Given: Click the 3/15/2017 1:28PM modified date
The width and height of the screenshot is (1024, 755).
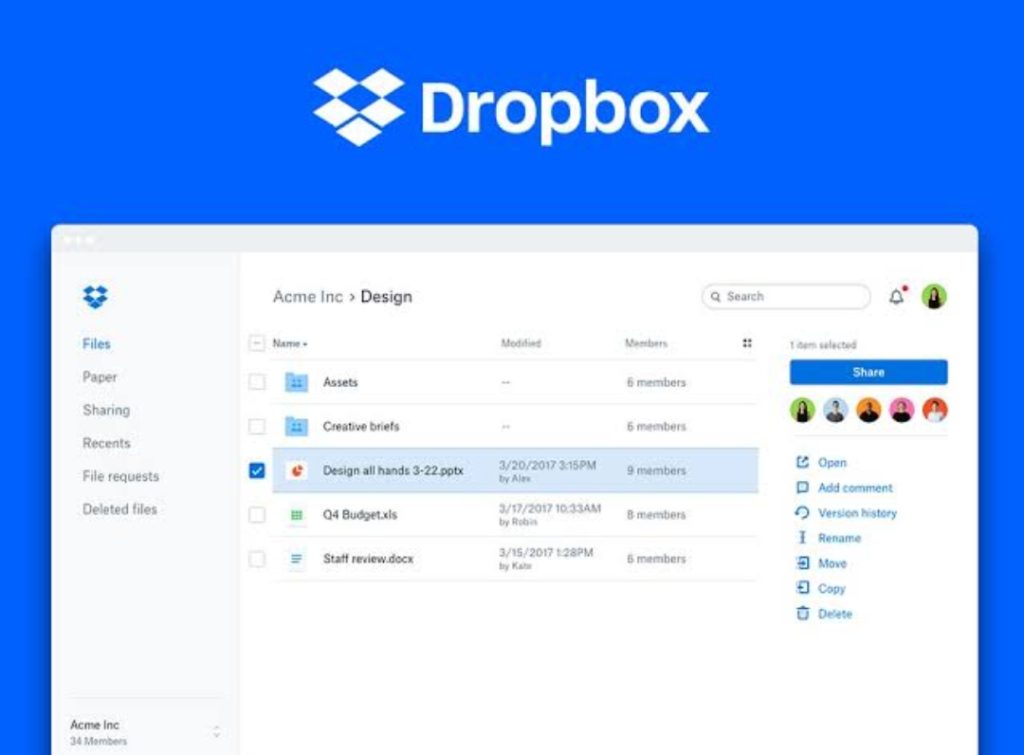Looking at the screenshot, I should [546, 553].
